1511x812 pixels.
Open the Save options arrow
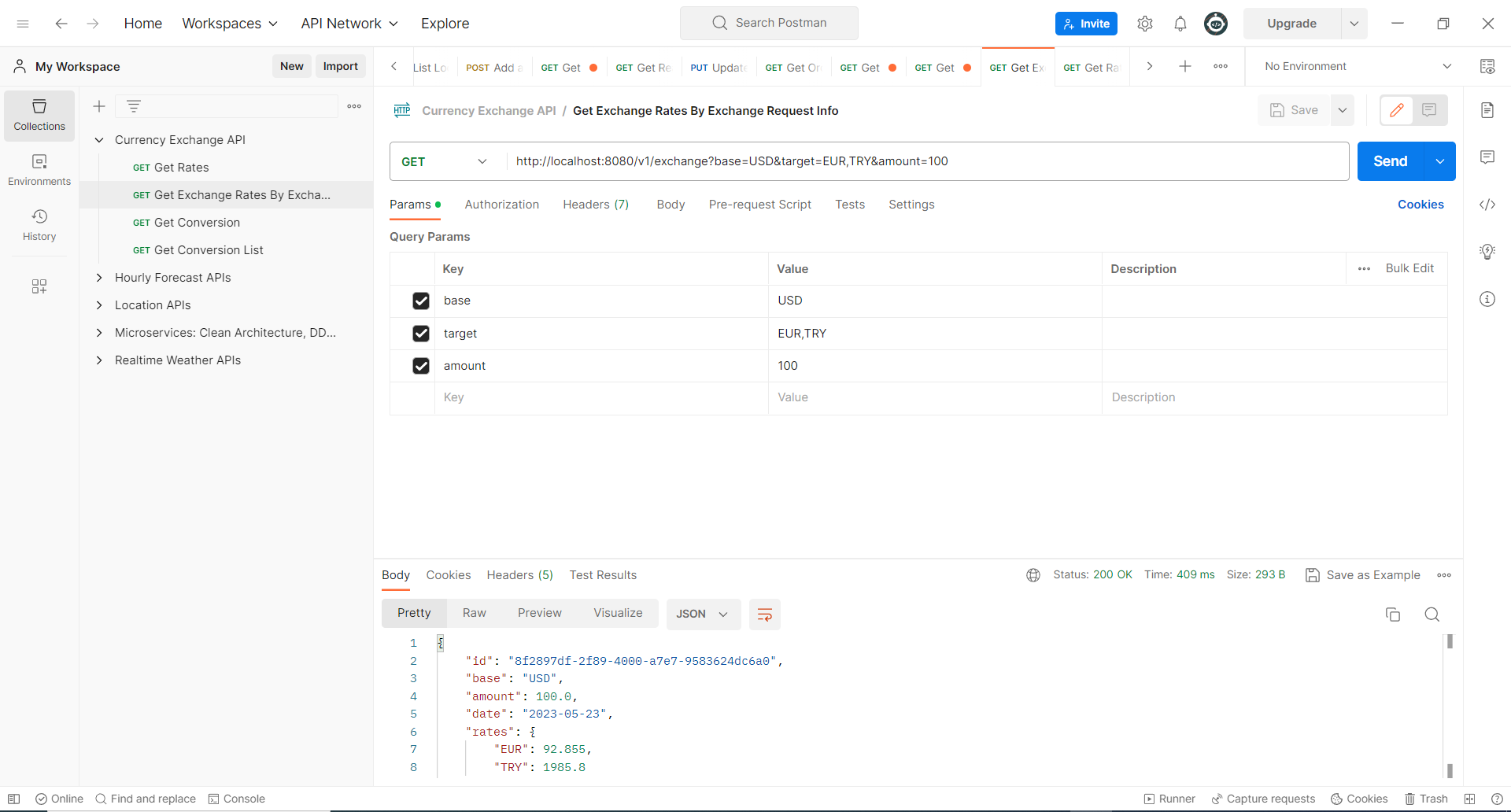1343,110
